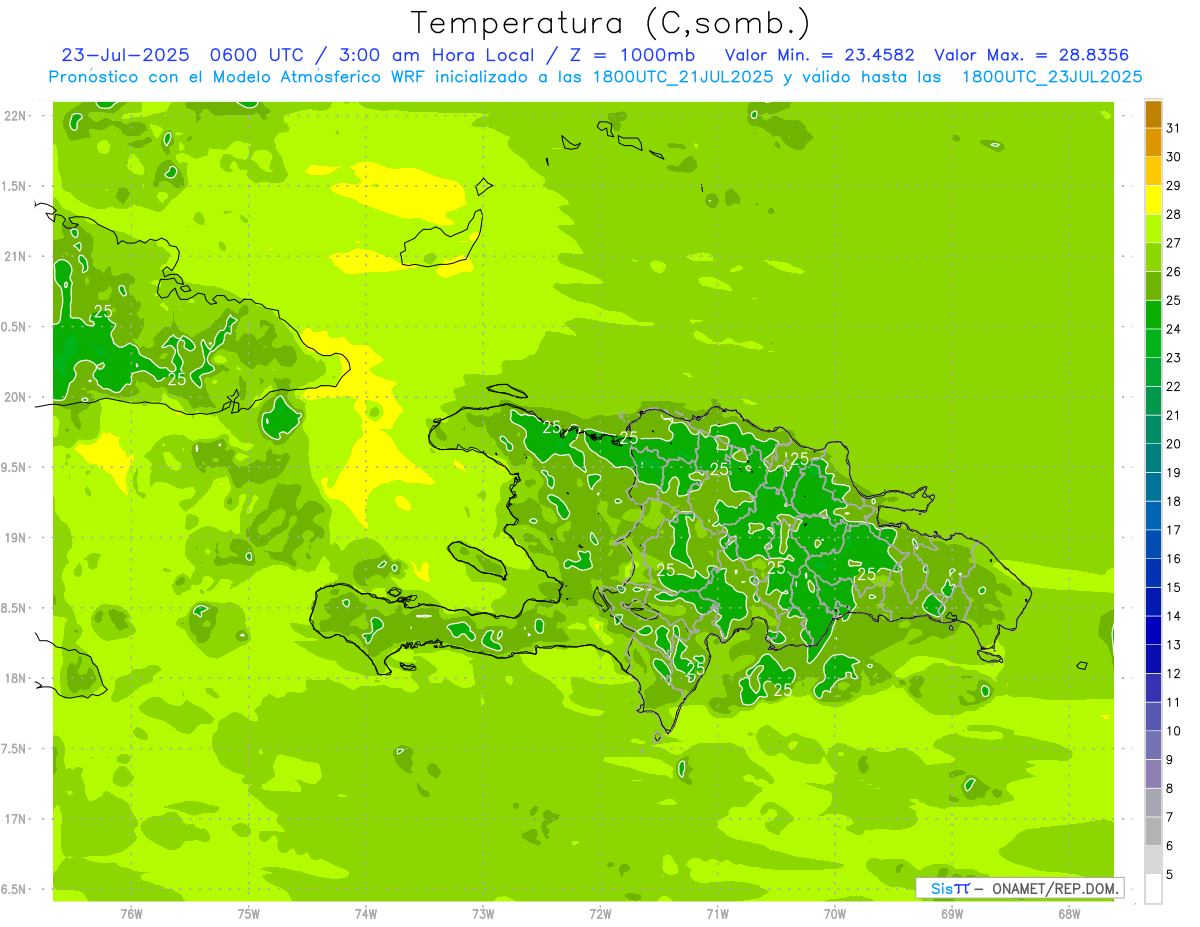Click the legend label "22"

1173,387
